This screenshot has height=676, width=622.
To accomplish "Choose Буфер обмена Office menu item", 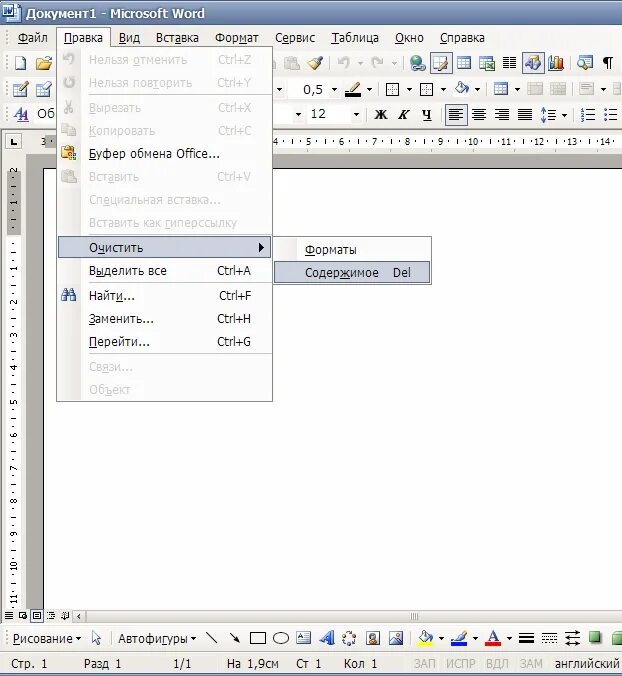I will click(x=165, y=154).
